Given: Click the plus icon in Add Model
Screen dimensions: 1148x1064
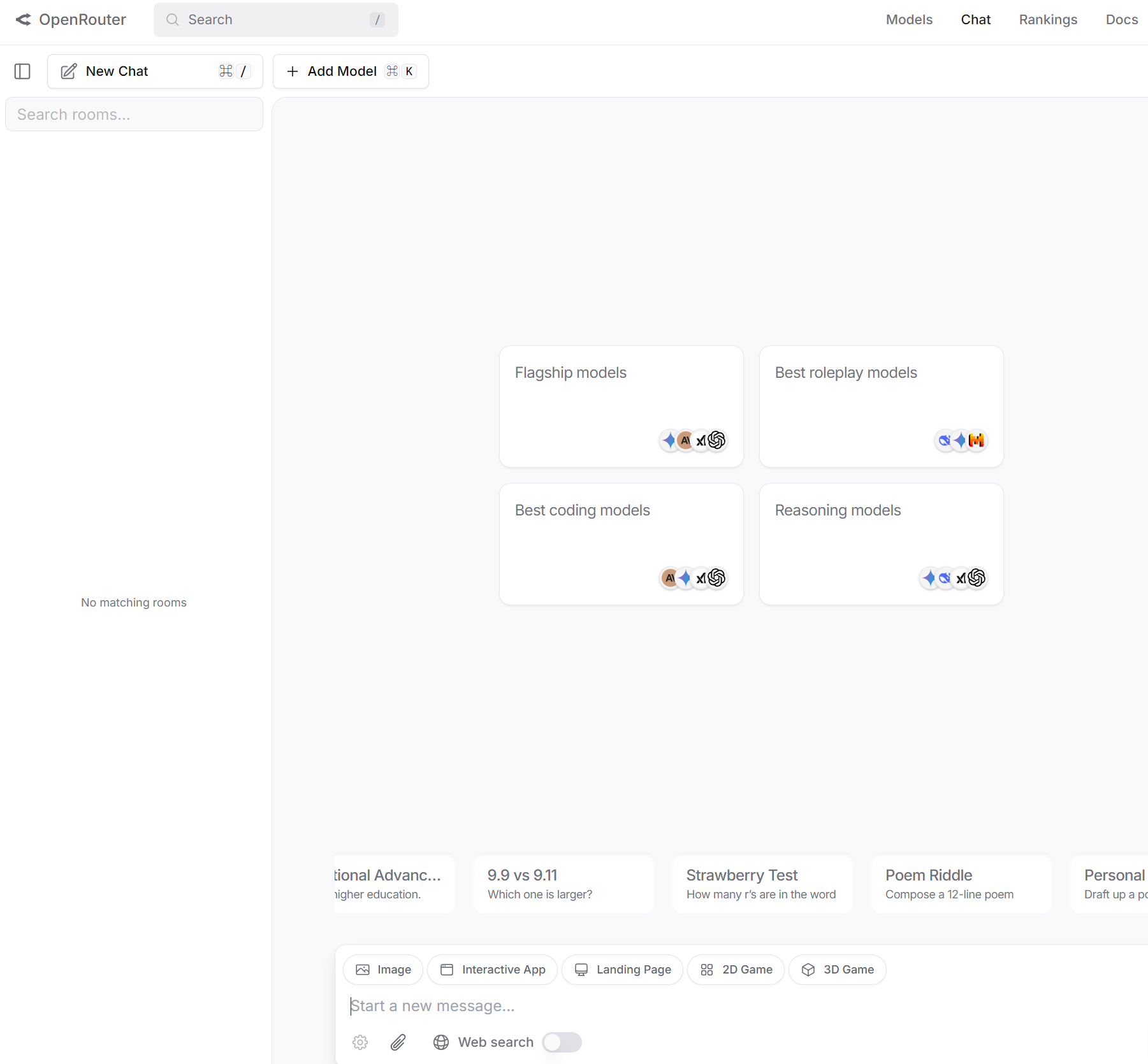Looking at the screenshot, I should tap(293, 71).
